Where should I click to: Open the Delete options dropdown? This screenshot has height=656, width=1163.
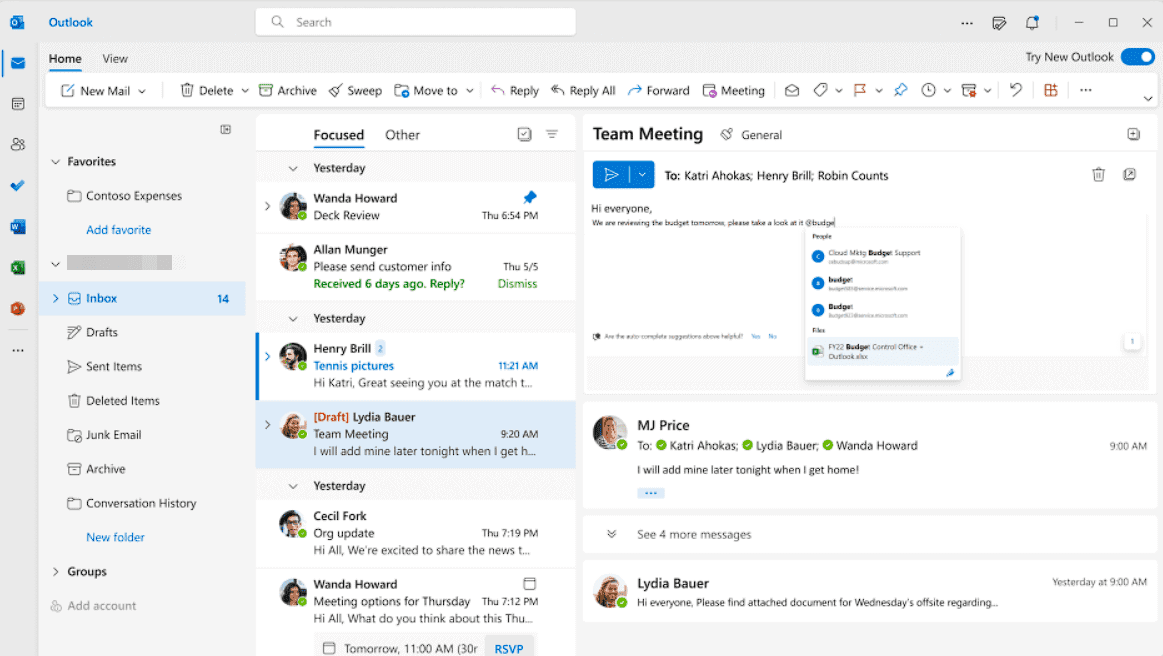245,91
